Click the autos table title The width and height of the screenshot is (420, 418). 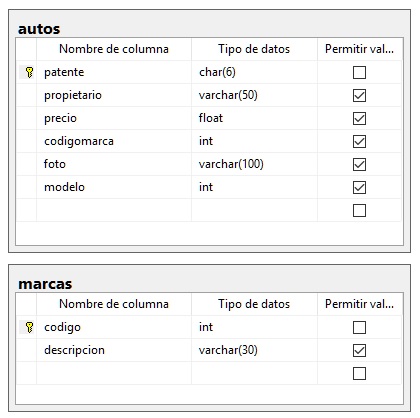pos(39,29)
